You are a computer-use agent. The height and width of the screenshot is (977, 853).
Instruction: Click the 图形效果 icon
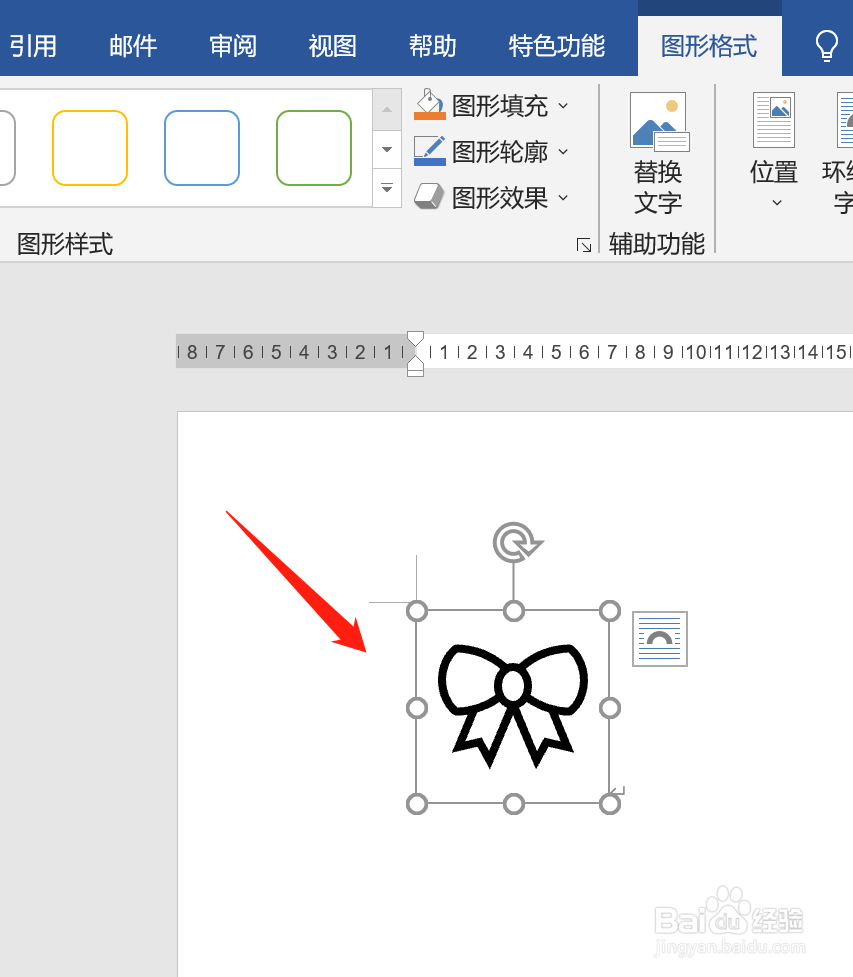pyautogui.click(x=429, y=197)
